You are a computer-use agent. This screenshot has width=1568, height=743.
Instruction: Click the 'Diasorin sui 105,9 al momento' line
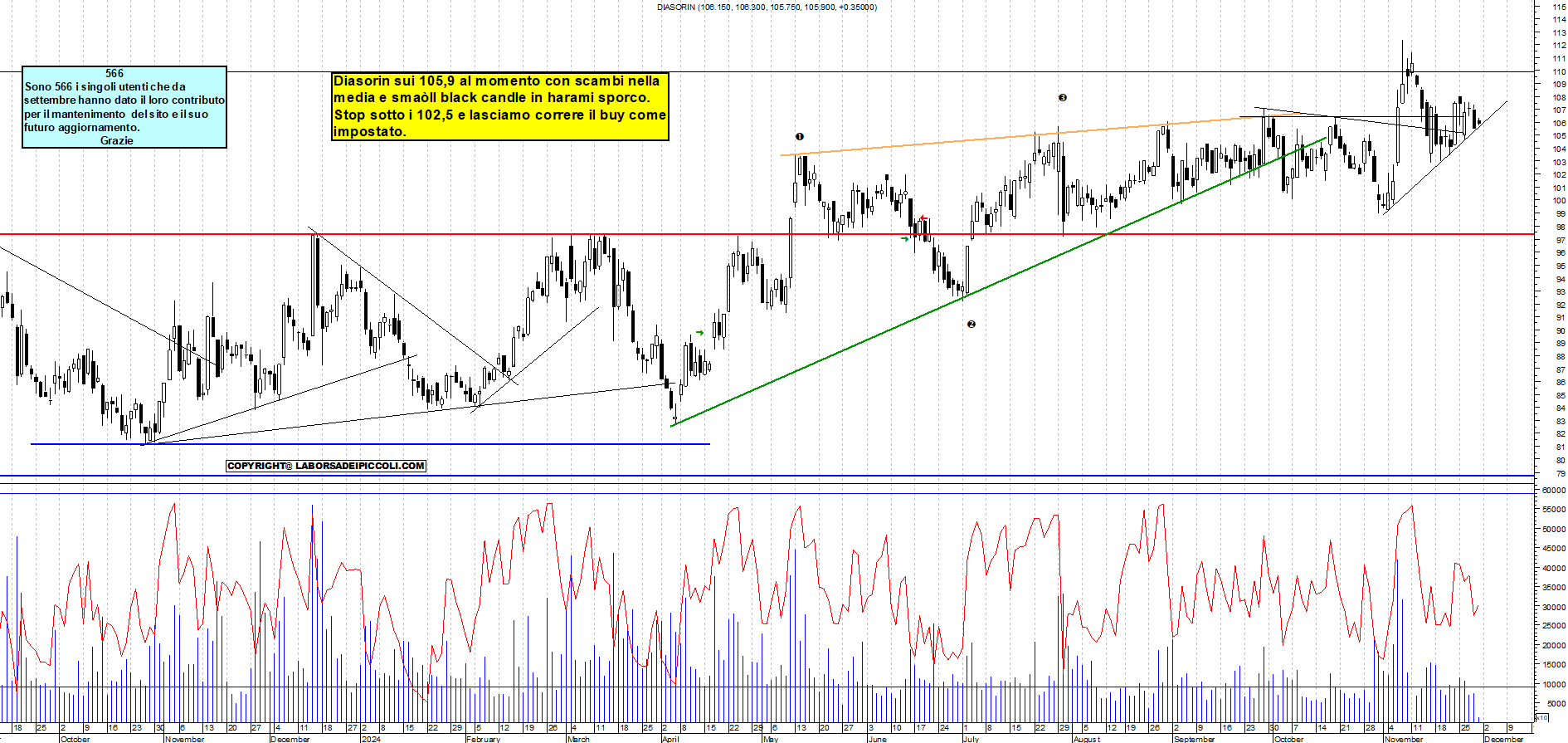(497, 81)
